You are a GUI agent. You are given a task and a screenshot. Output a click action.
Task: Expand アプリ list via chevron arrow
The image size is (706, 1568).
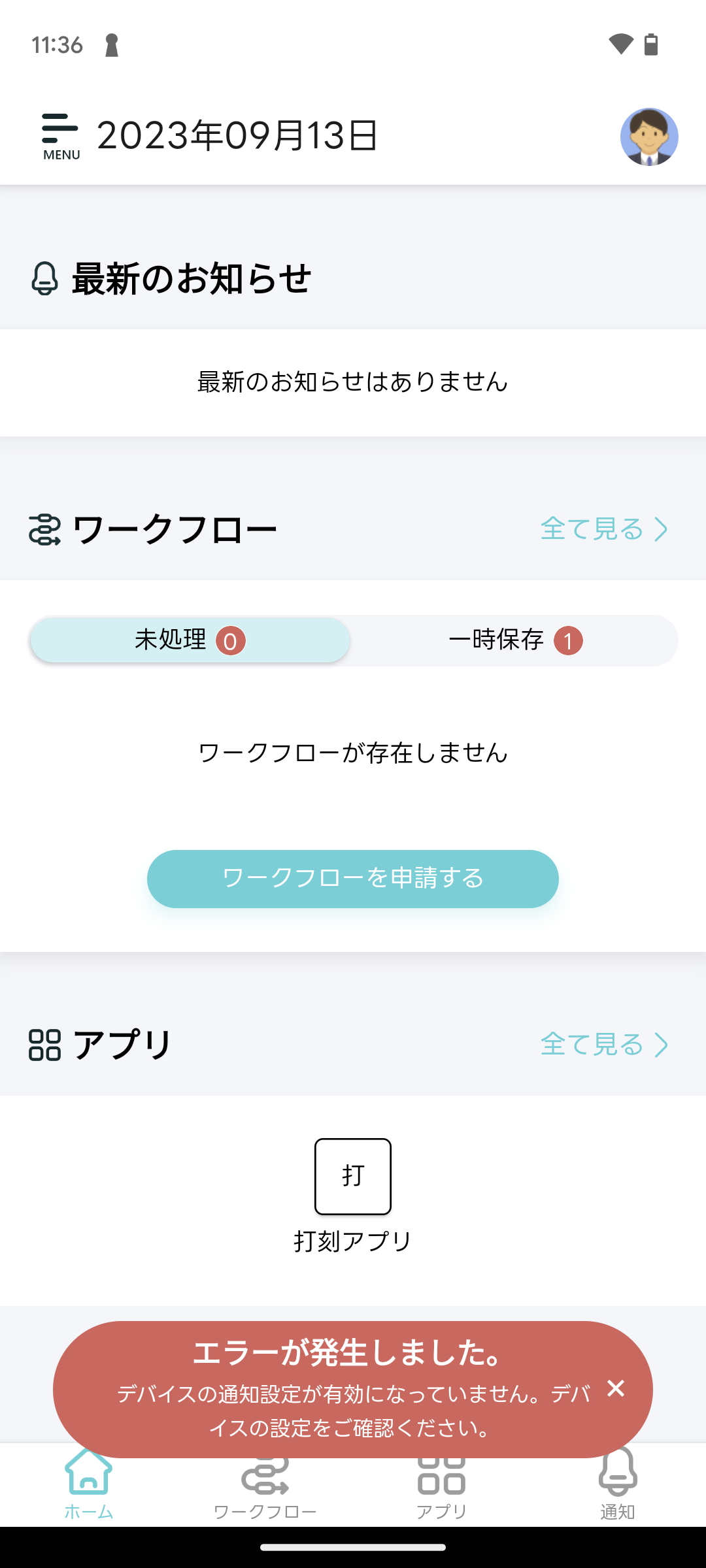[662, 1045]
